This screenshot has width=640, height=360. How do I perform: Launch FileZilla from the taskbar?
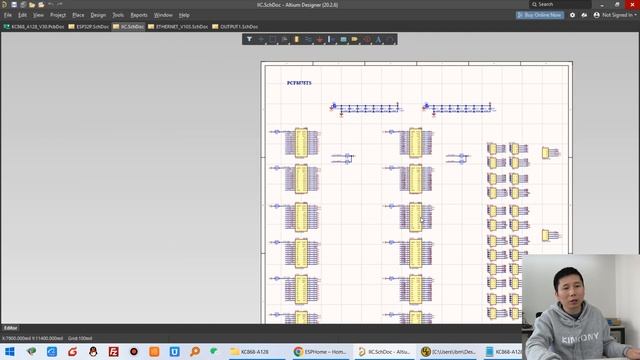[113, 351]
